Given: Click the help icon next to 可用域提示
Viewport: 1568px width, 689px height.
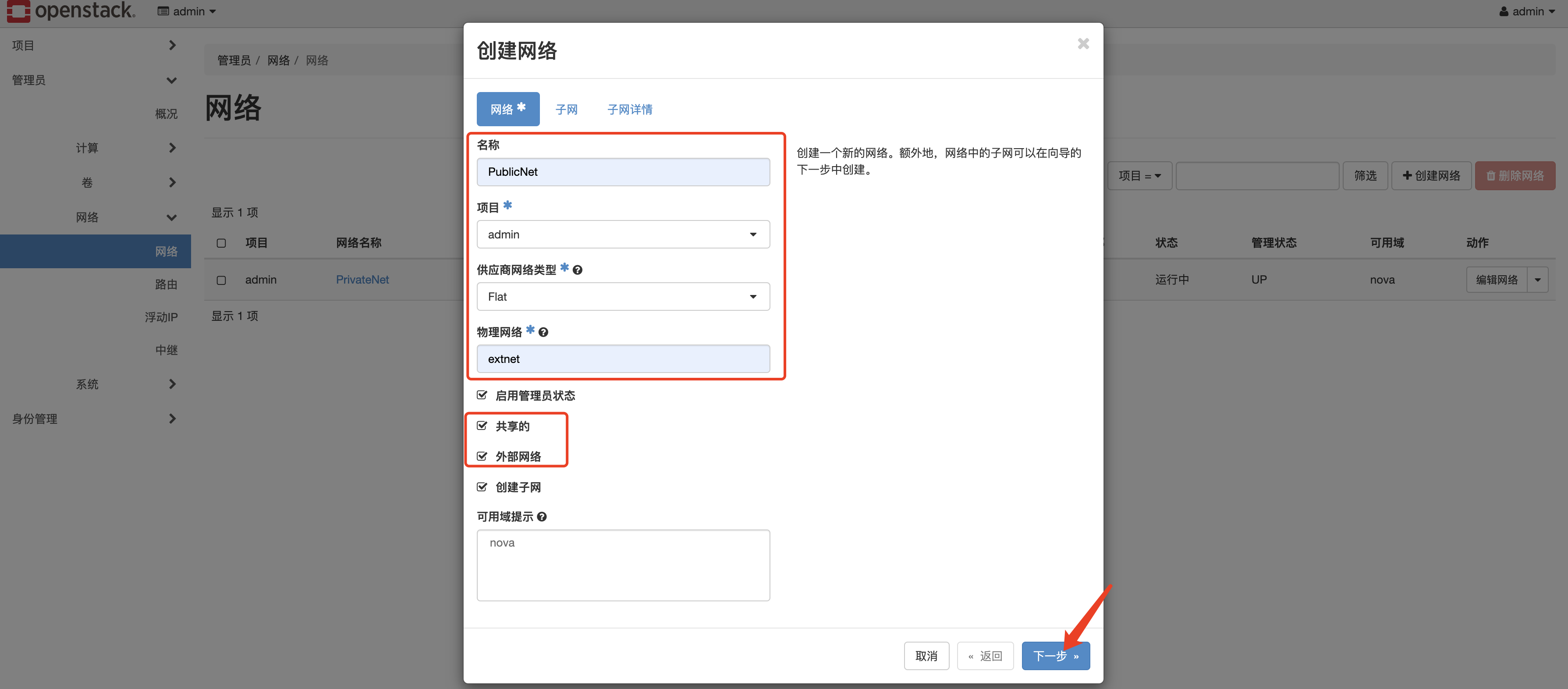Looking at the screenshot, I should 543,517.
